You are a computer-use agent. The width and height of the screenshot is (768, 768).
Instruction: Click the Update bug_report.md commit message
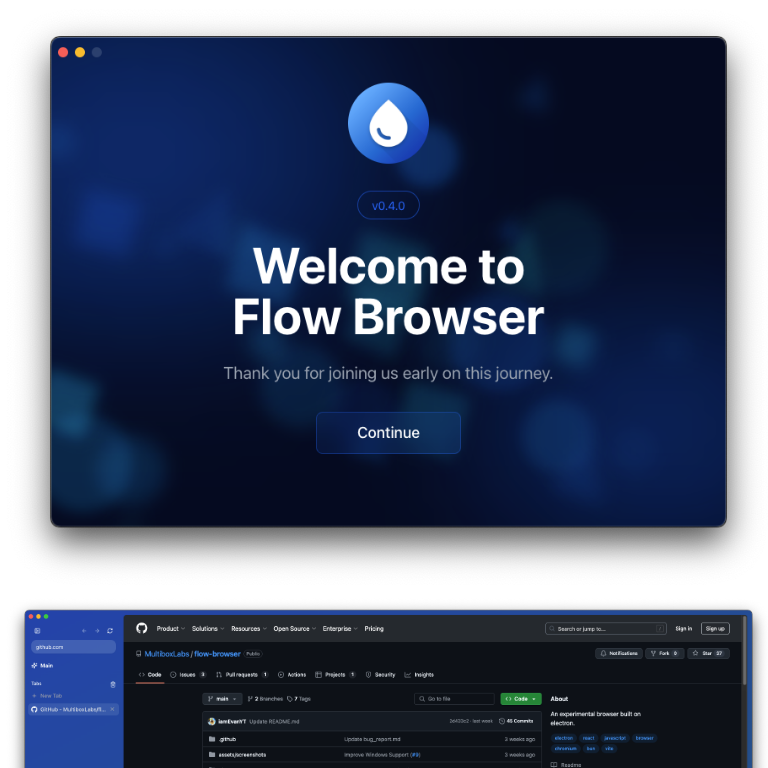(372, 739)
